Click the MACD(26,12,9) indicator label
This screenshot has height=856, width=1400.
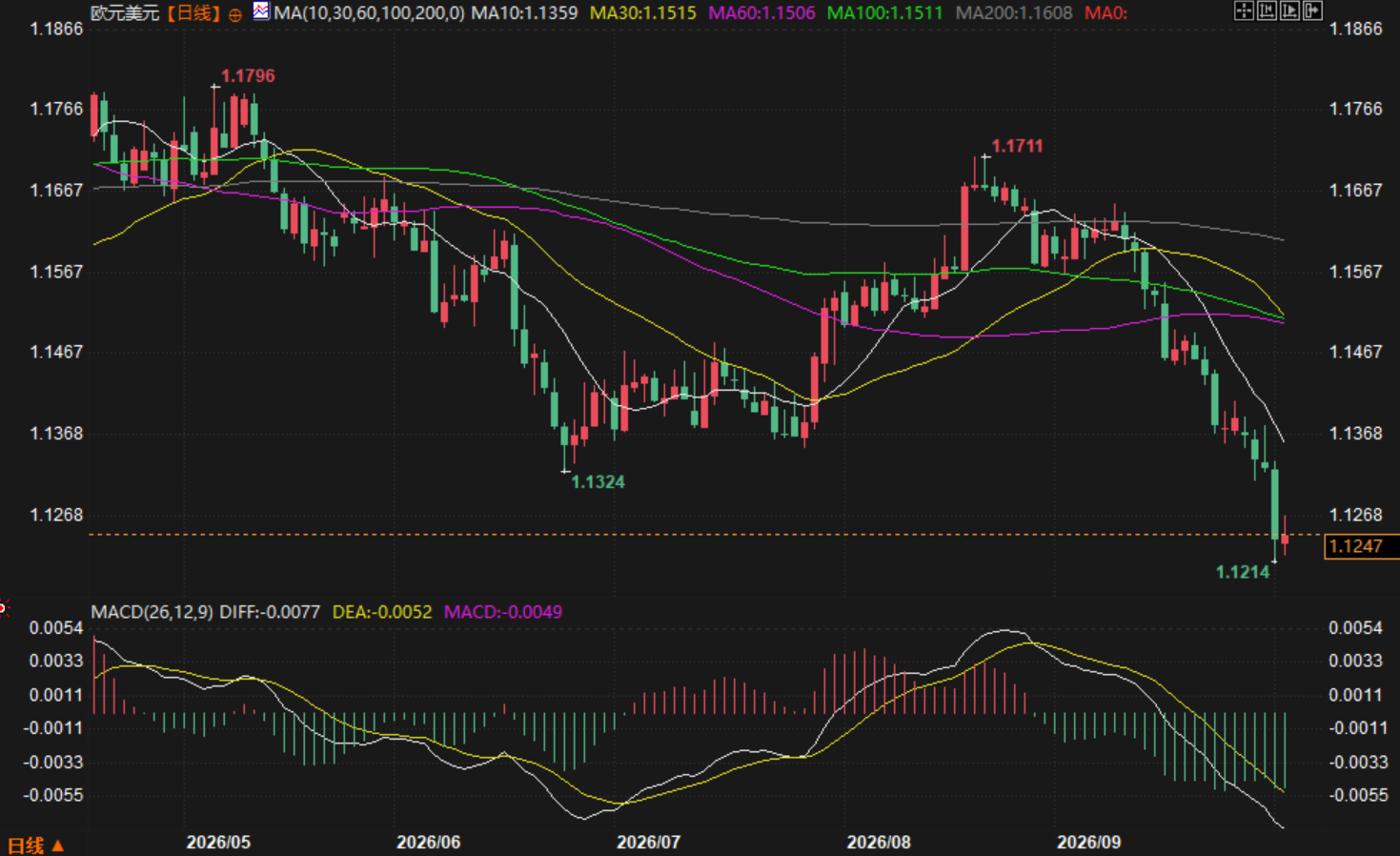(x=152, y=612)
